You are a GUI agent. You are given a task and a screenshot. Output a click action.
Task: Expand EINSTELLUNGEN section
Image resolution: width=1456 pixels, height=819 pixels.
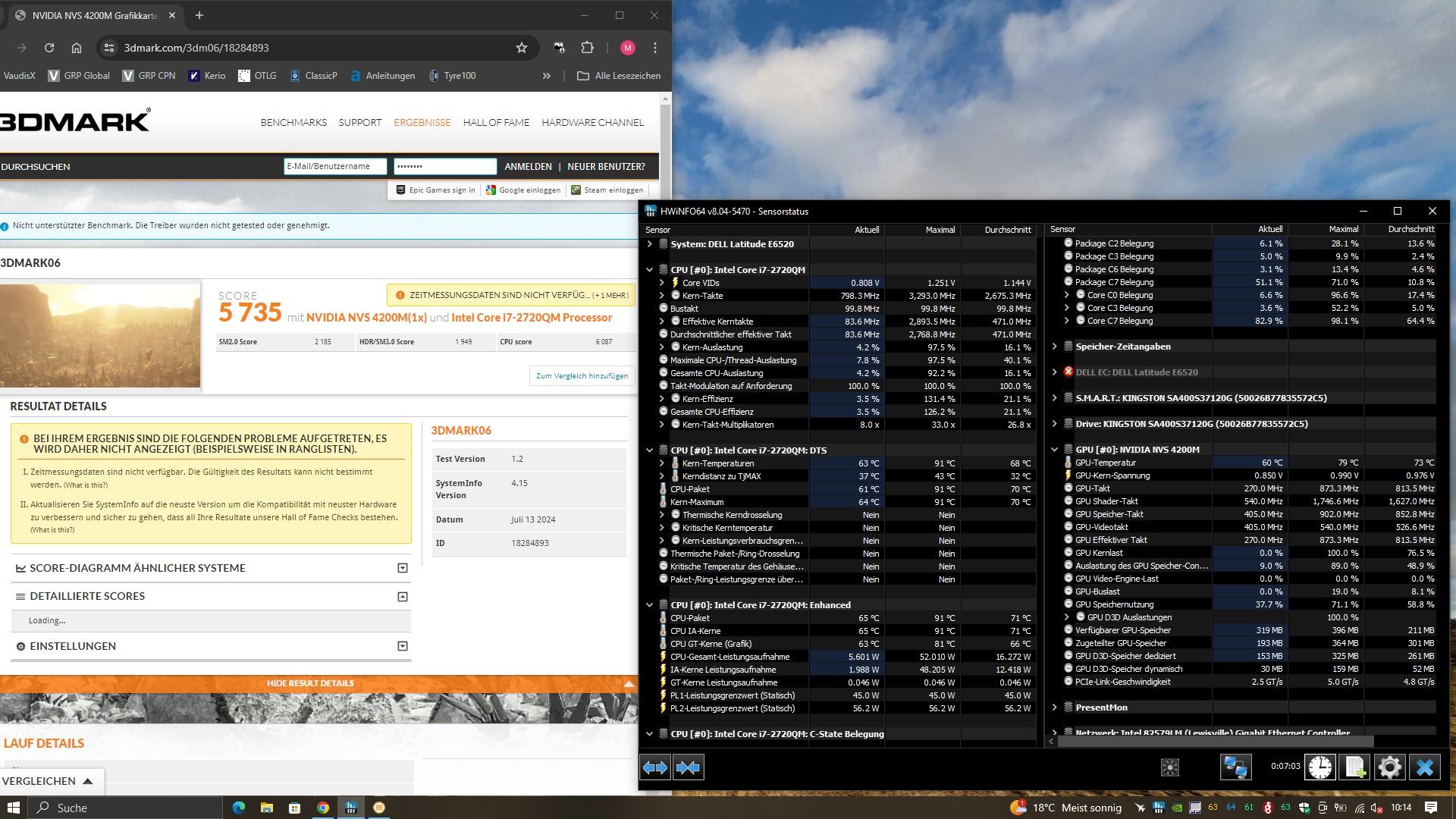[x=403, y=646]
